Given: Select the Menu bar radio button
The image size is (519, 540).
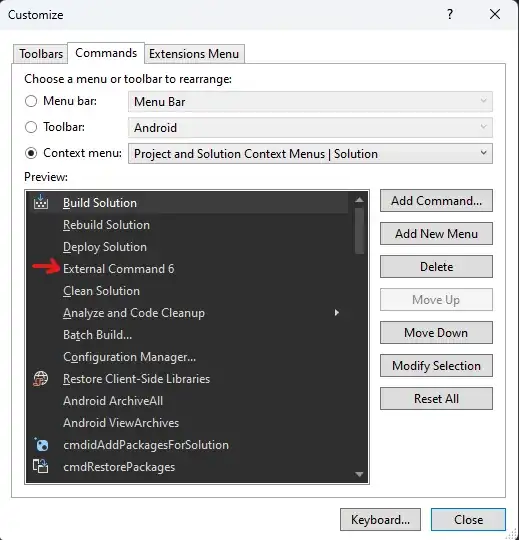Looking at the screenshot, I should click(31, 101).
